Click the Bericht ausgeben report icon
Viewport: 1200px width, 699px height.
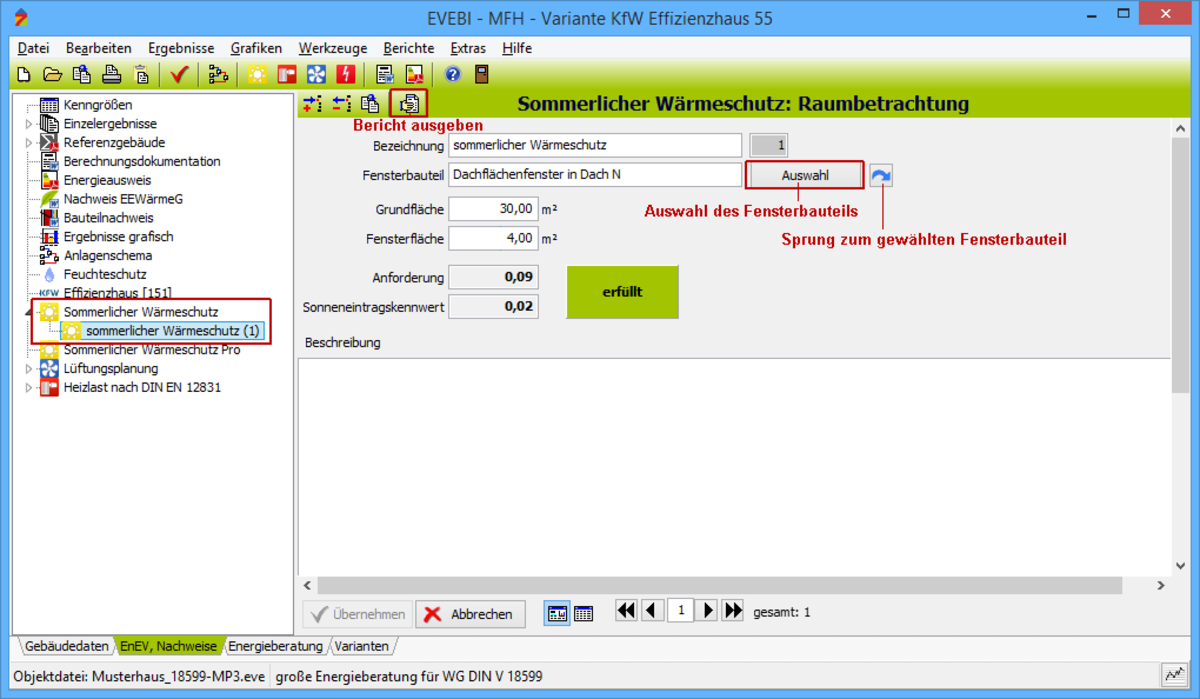tap(409, 103)
